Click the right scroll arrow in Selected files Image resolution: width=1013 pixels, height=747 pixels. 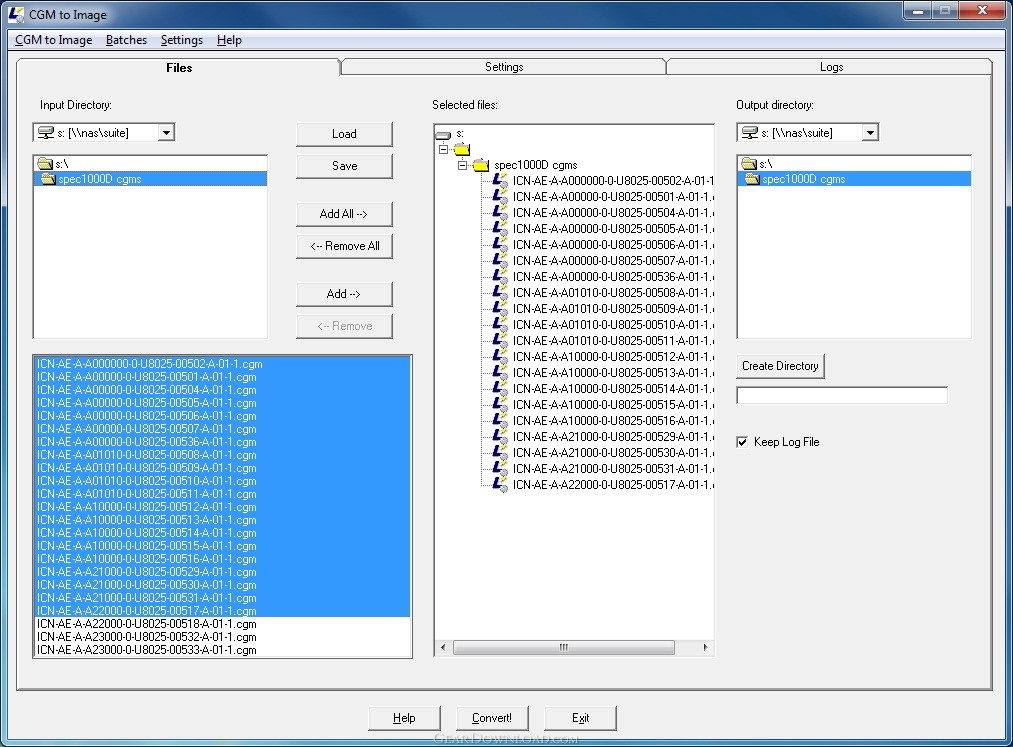(705, 647)
